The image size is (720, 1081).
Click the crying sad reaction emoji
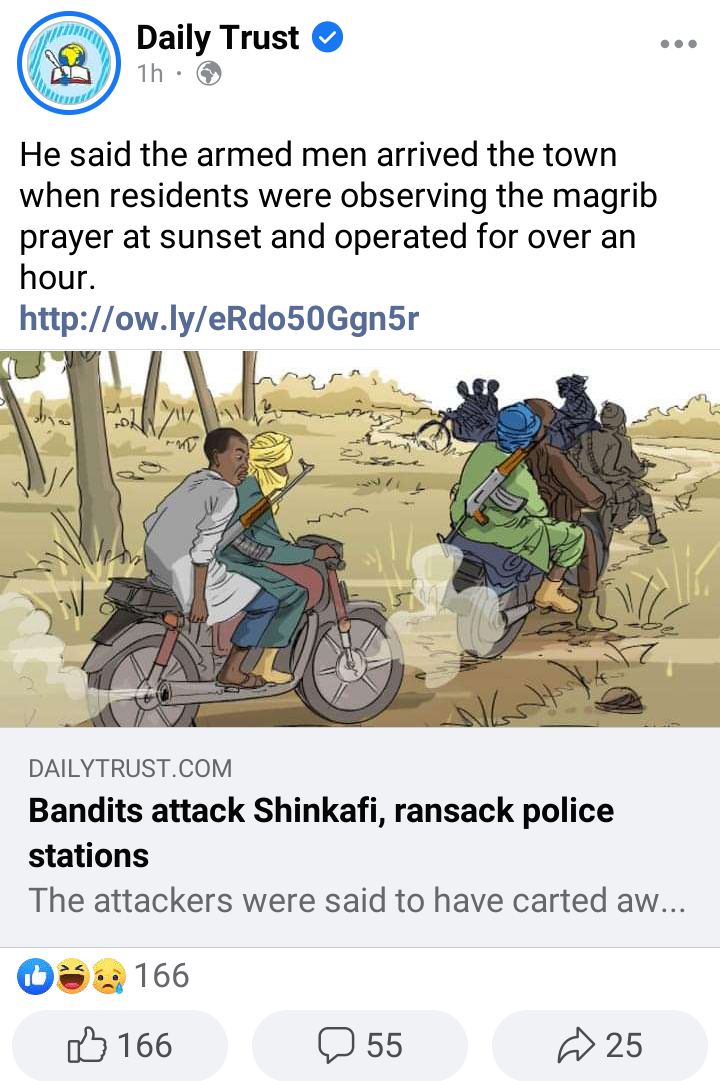[108, 976]
